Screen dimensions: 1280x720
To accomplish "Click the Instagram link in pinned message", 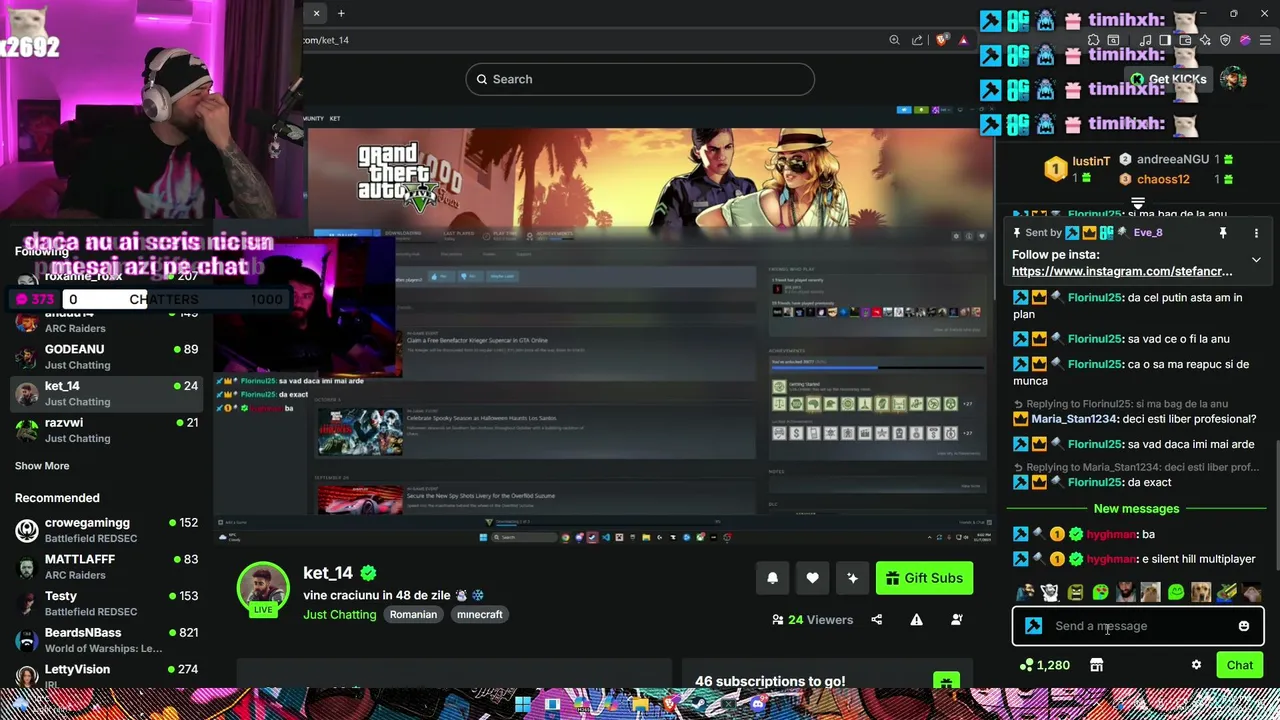I will click(1122, 271).
